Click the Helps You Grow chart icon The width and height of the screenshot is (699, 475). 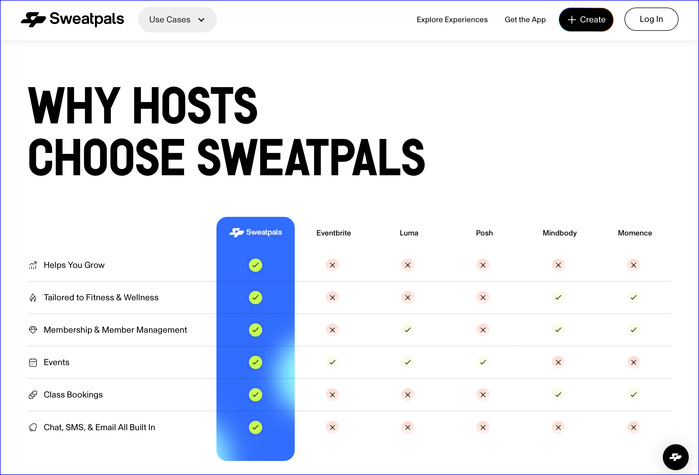pos(33,266)
